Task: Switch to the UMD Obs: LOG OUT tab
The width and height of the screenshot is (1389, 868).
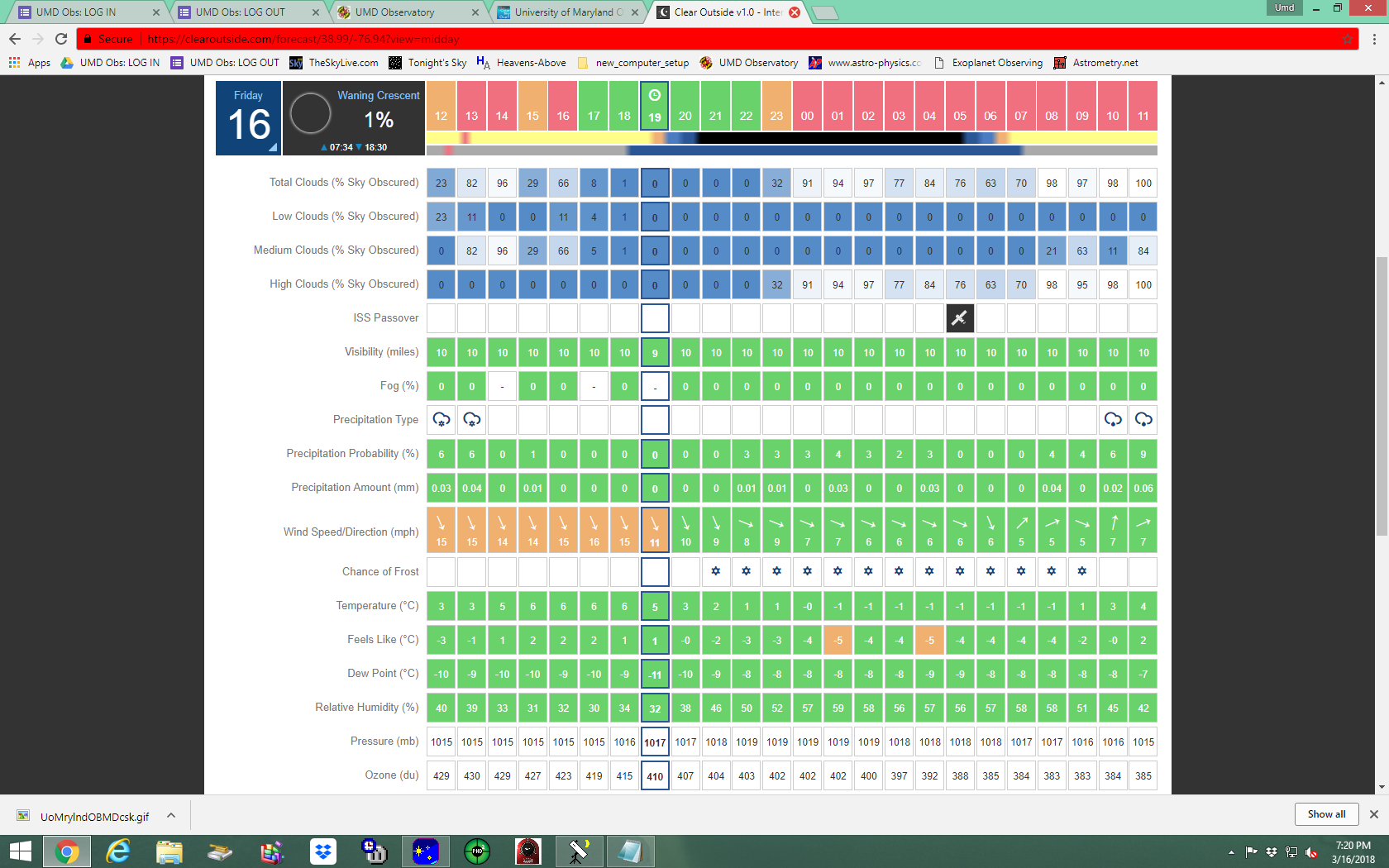Action: 241,12
